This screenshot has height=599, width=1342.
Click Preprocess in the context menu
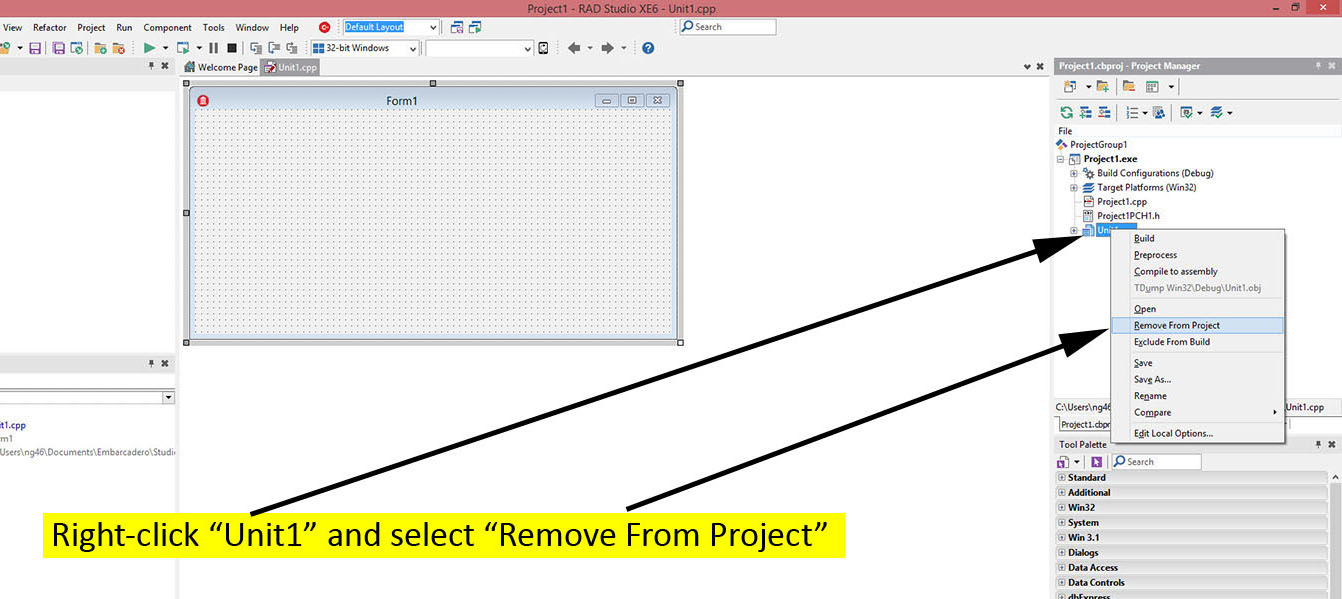coord(1197,255)
